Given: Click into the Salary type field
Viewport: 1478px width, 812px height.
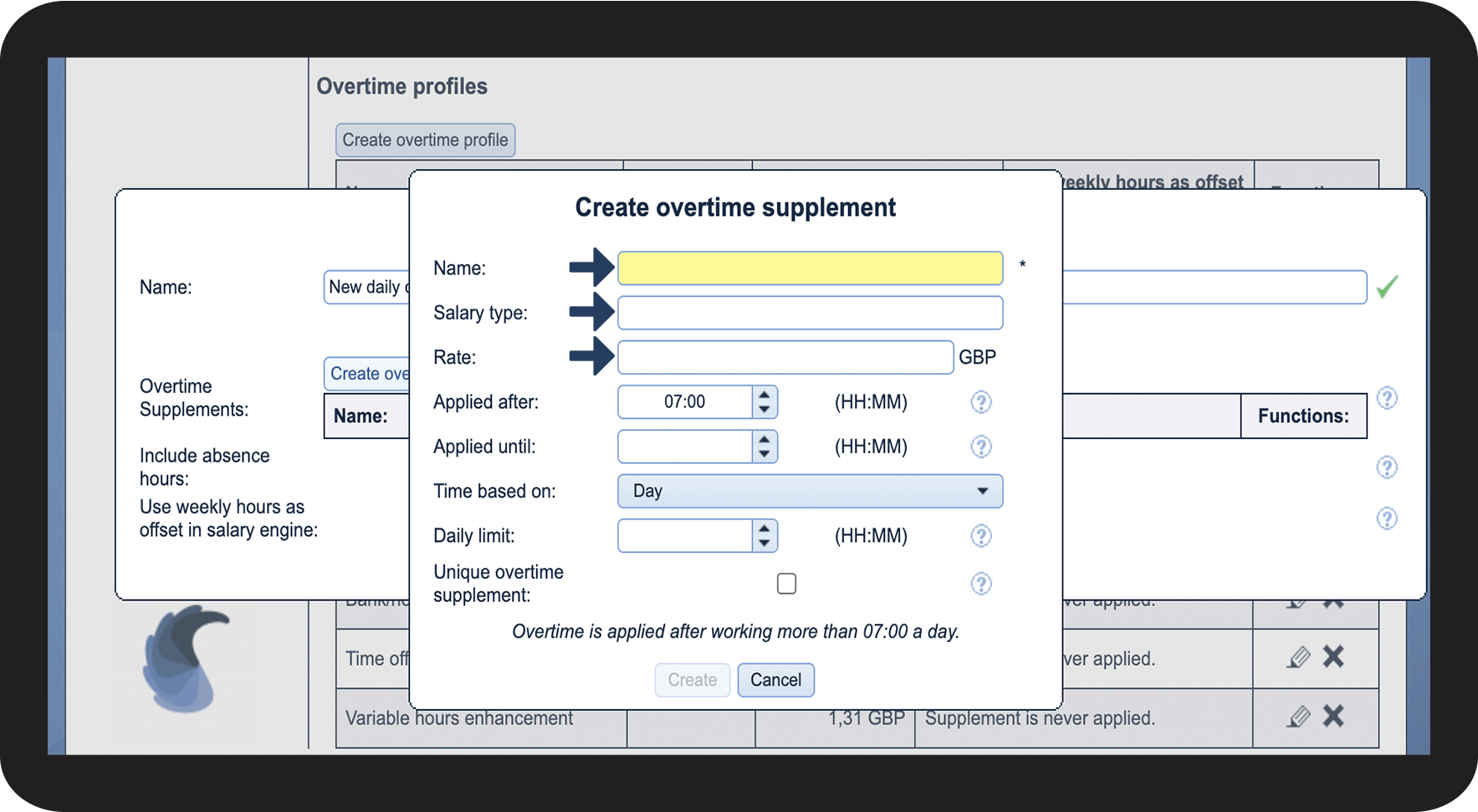Looking at the screenshot, I should click(x=810, y=313).
